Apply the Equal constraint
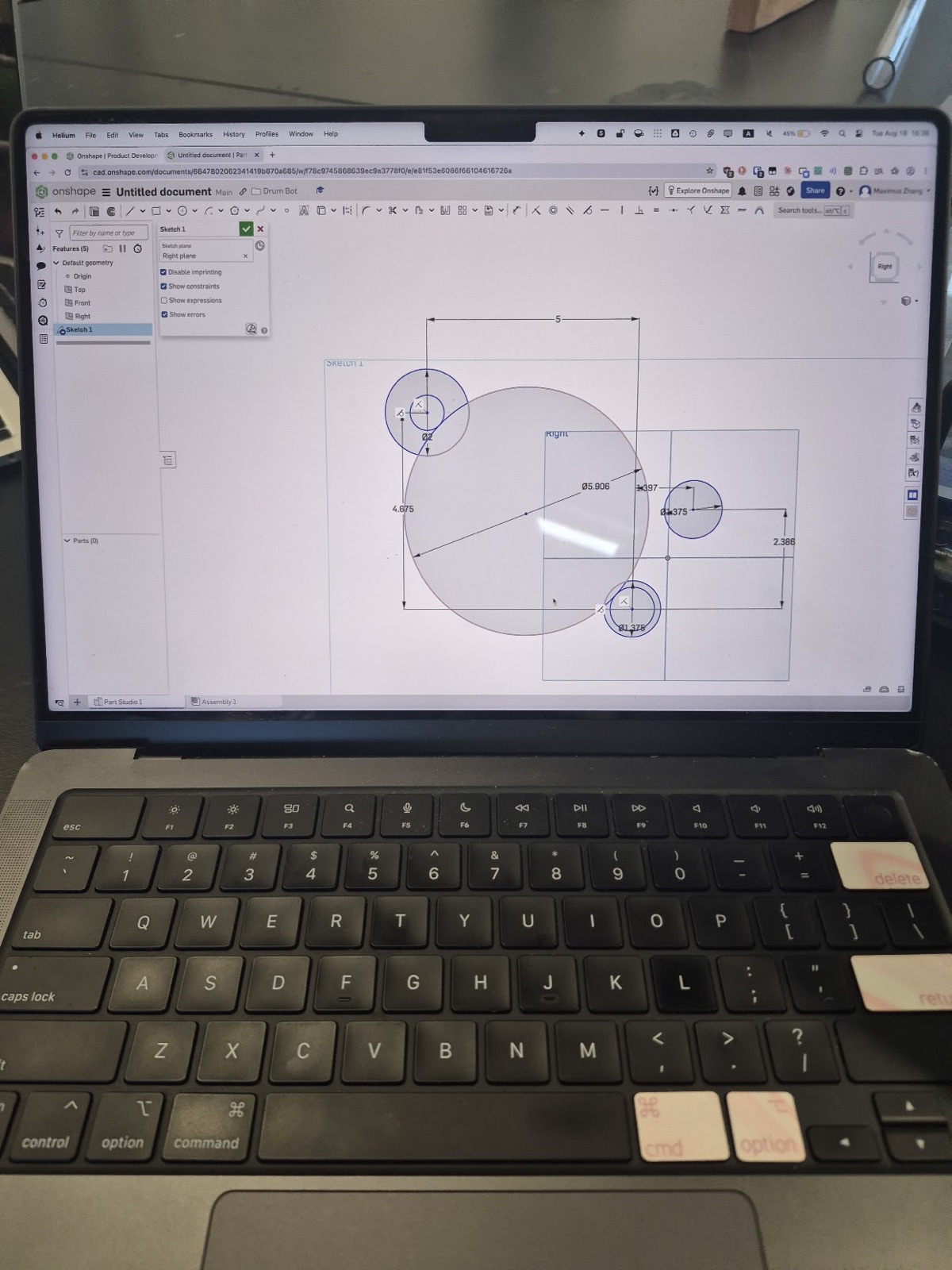The width and height of the screenshot is (952, 1270). click(656, 210)
